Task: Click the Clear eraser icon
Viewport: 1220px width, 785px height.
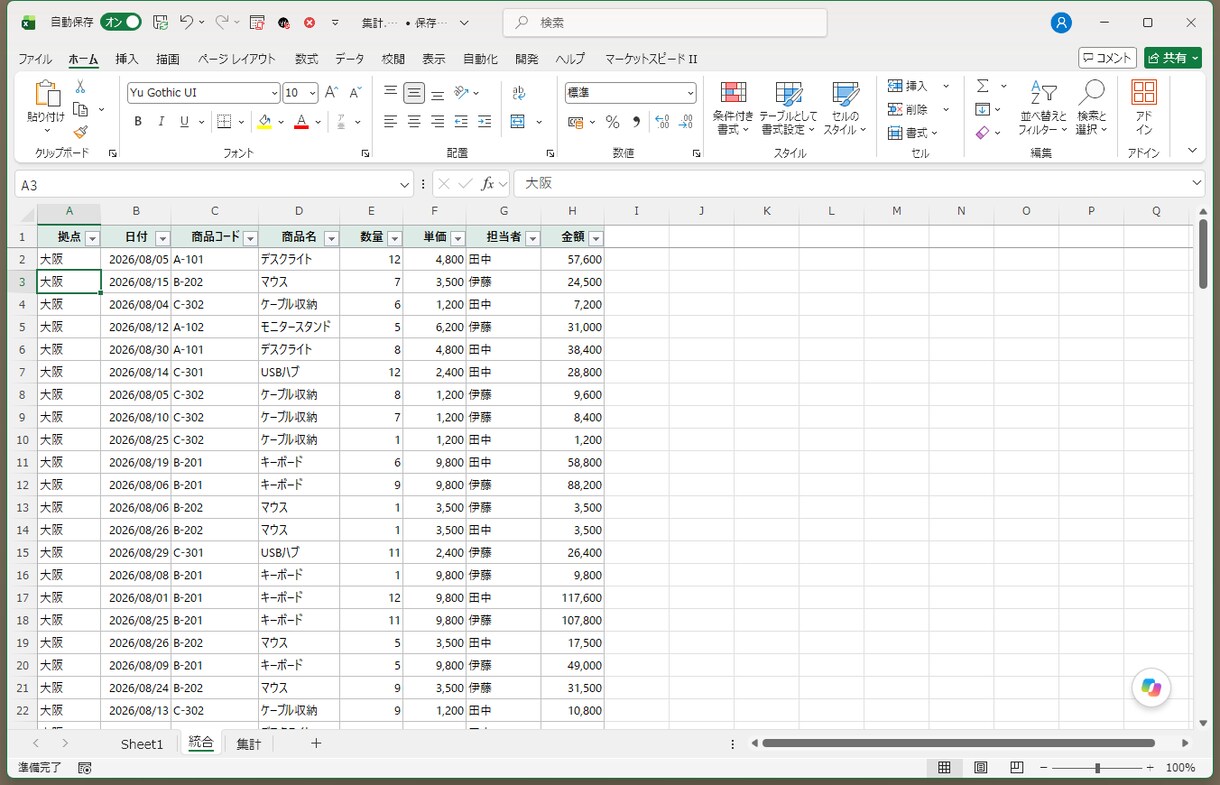Action: [x=983, y=132]
